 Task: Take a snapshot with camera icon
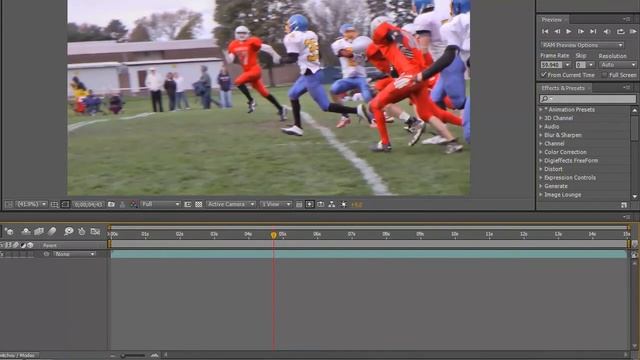(111, 204)
